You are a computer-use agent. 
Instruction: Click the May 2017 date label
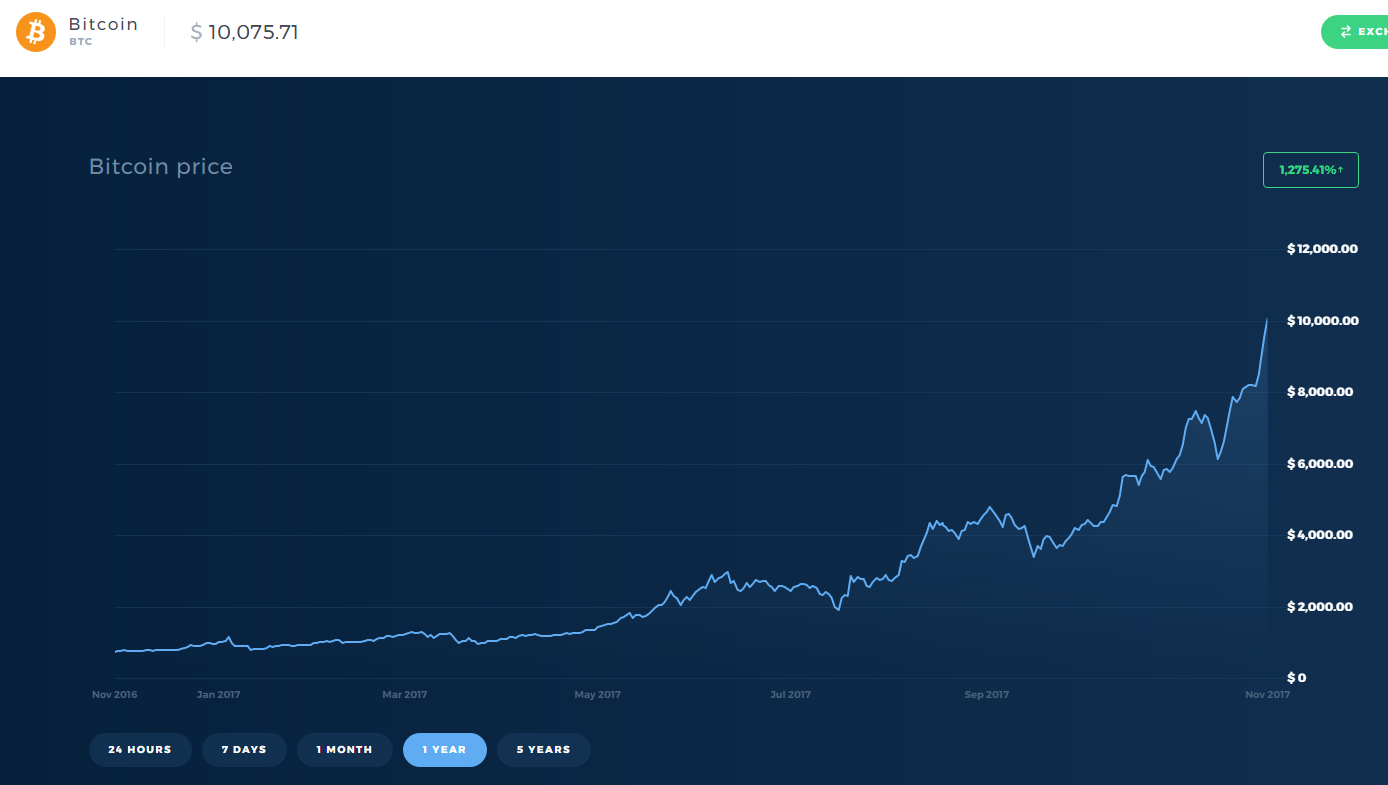(598, 694)
